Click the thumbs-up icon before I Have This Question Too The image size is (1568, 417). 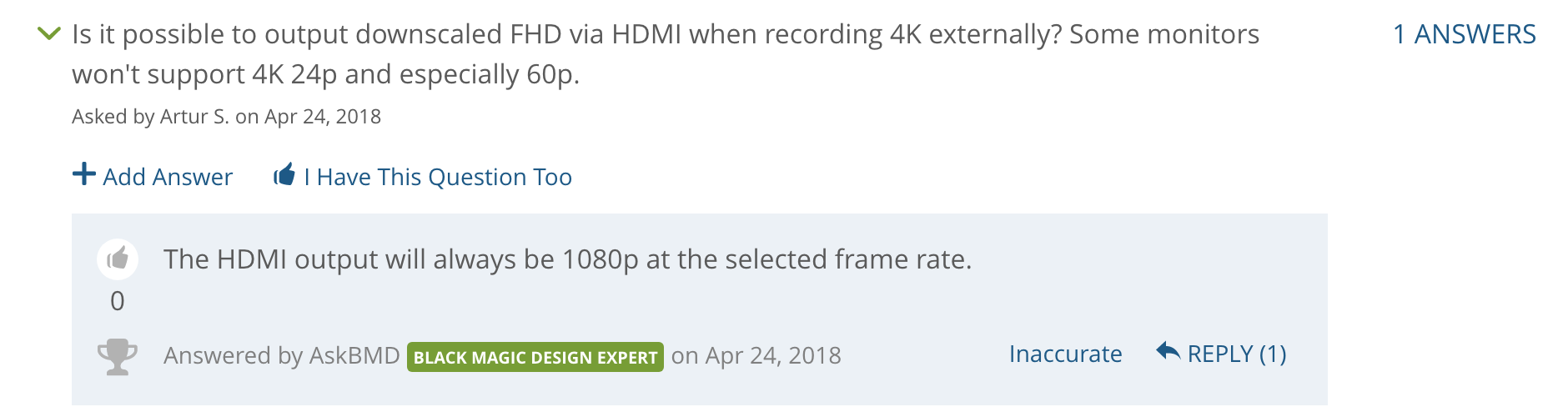pos(284,174)
